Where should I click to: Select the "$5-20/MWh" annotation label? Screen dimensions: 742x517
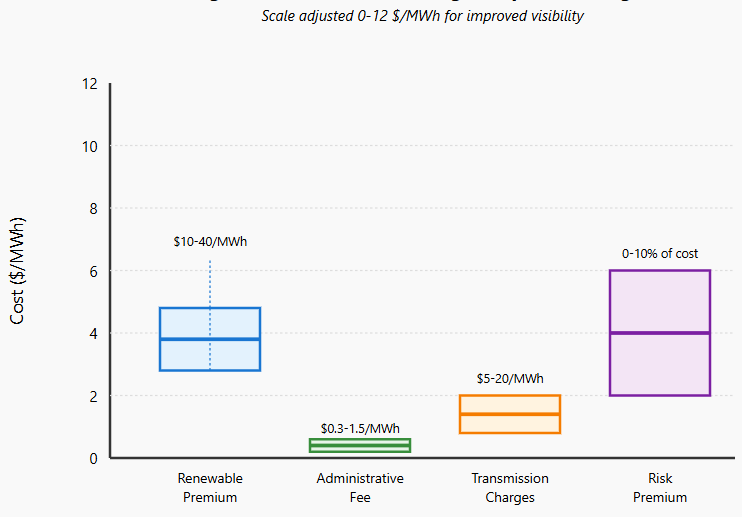(510, 379)
